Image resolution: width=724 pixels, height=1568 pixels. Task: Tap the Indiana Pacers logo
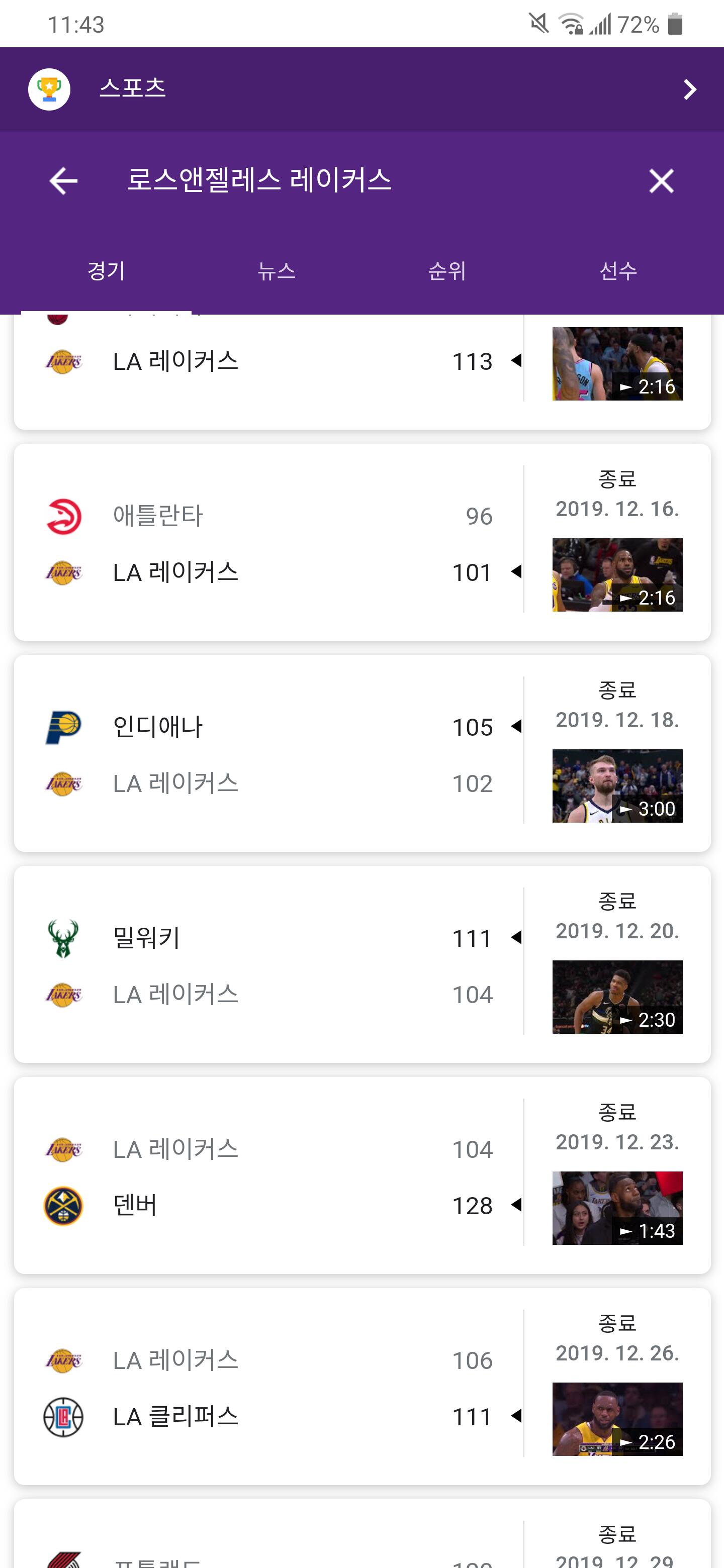(63, 727)
